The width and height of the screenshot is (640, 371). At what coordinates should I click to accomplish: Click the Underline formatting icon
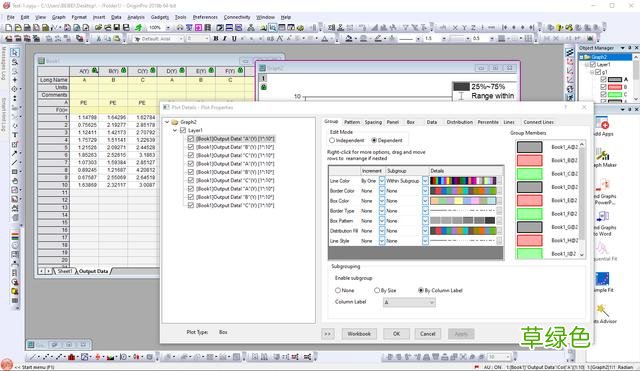pos(234,38)
